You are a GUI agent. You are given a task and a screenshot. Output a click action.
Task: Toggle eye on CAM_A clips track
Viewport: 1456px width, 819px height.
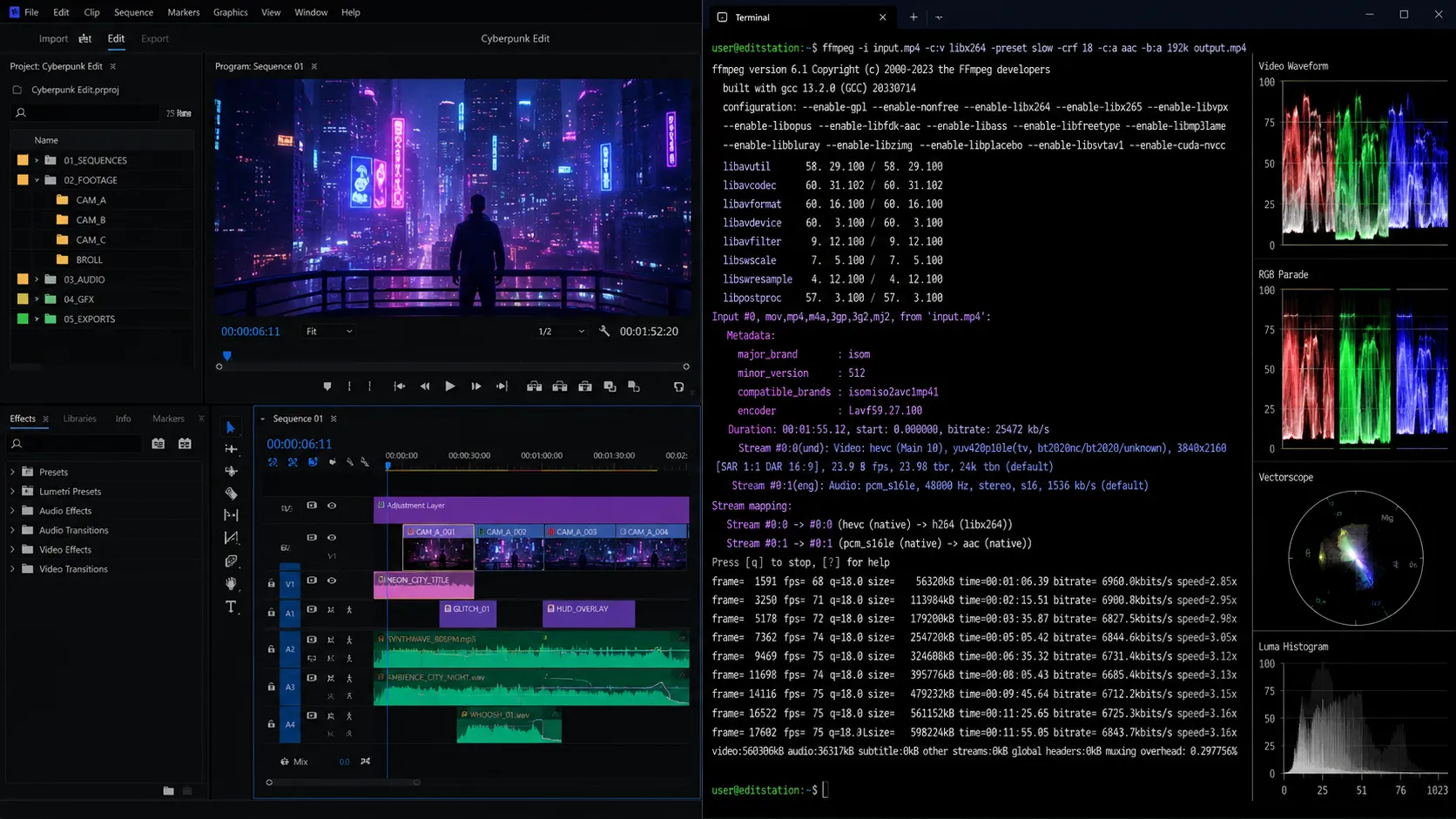[332, 538]
